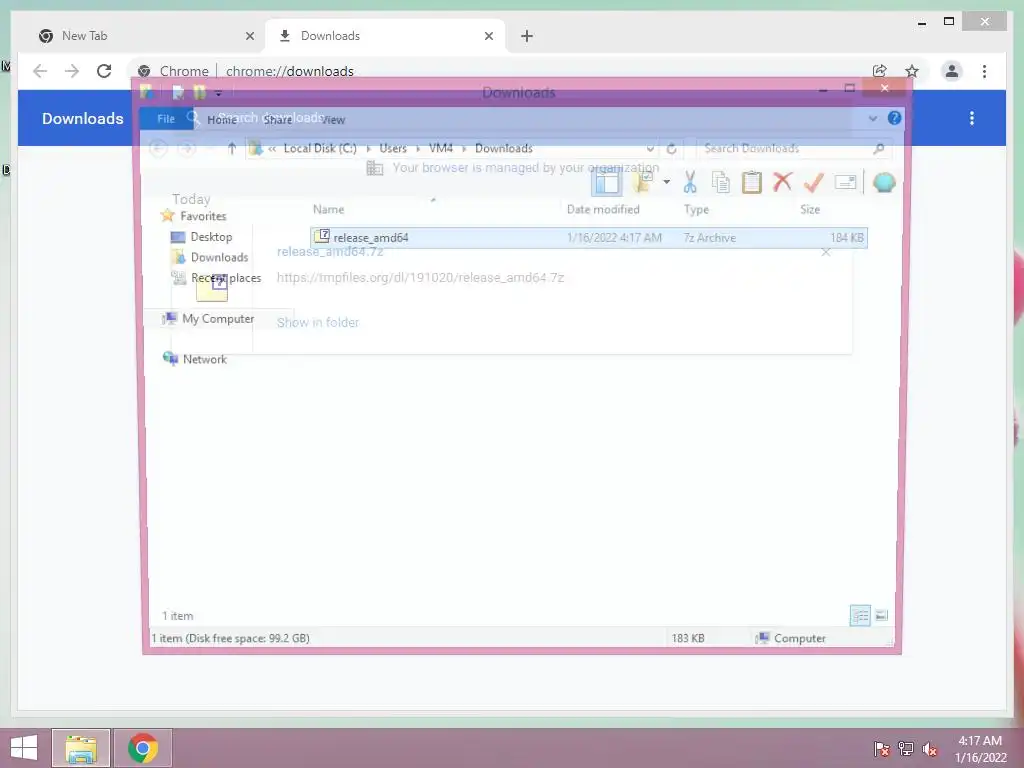Switch Explorer to large icons view icon
This screenshot has width=1024, height=768.
tap(881, 616)
